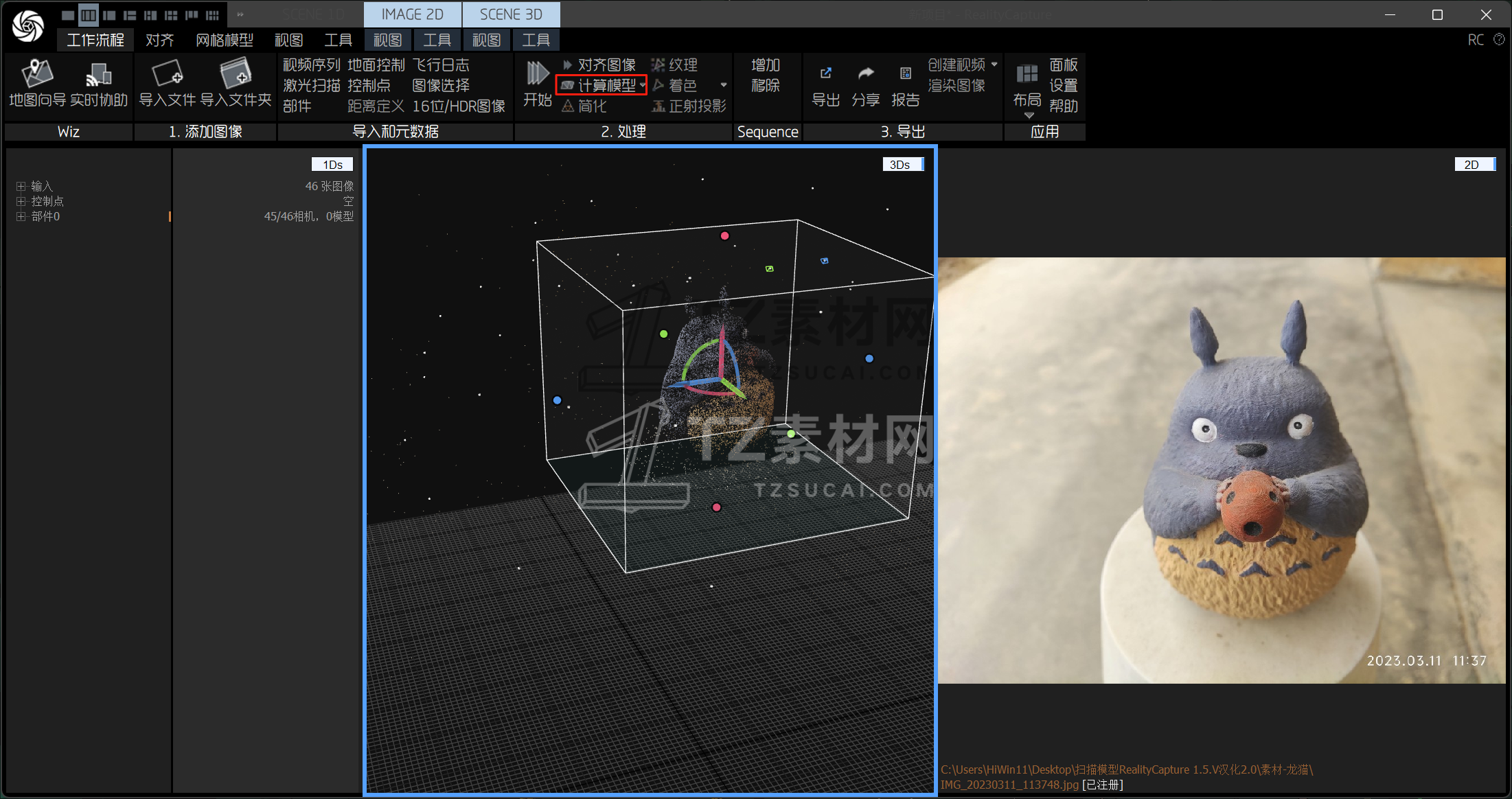Expand the arrow below 布局
Viewport: 1512px width, 799px height.
pyautogui.click(x=1029, y=115)
